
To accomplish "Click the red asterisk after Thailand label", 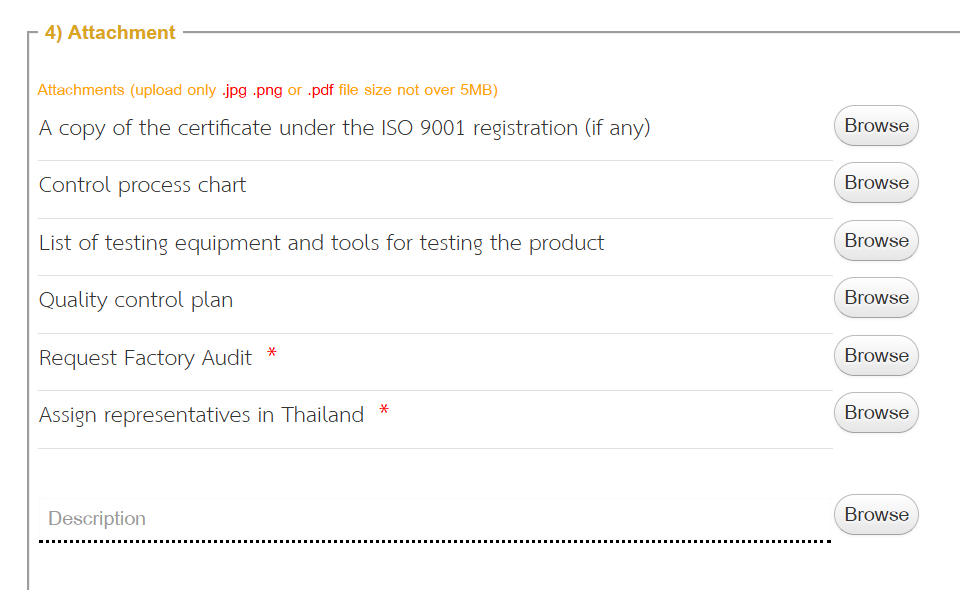I will coord(384,411).
